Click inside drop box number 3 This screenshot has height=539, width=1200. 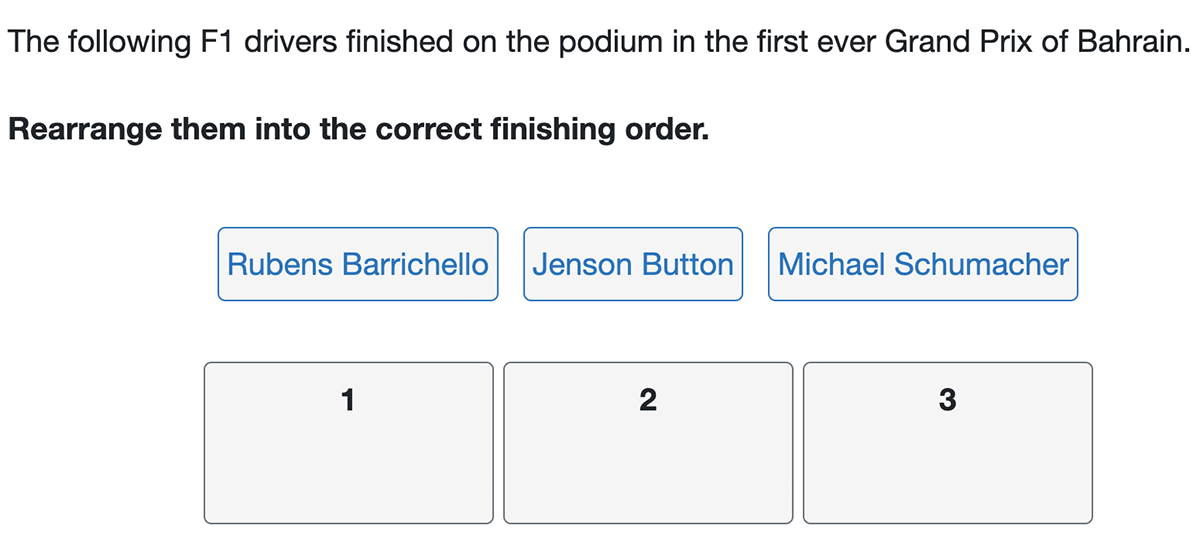tap(947, 460)
